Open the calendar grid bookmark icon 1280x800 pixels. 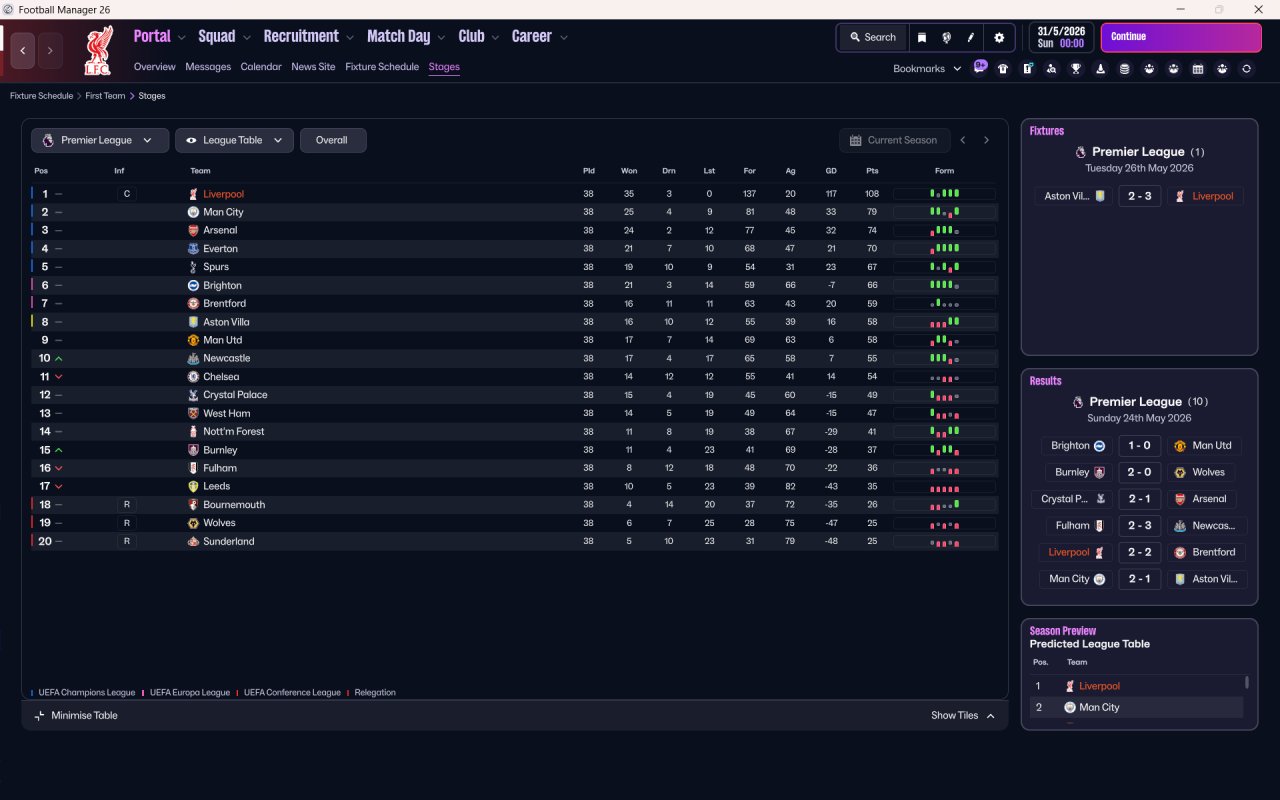coord(1198,69)
